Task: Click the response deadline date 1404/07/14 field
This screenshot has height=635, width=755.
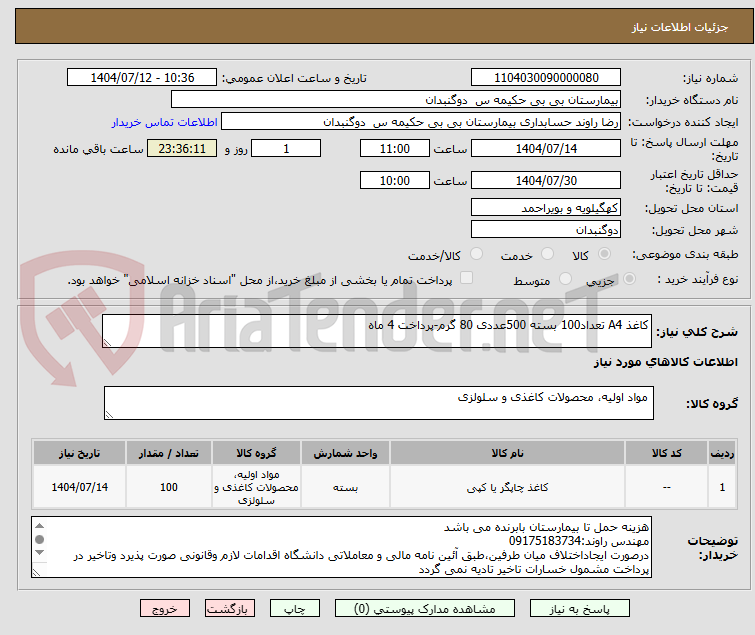Action: click(546, 148)
